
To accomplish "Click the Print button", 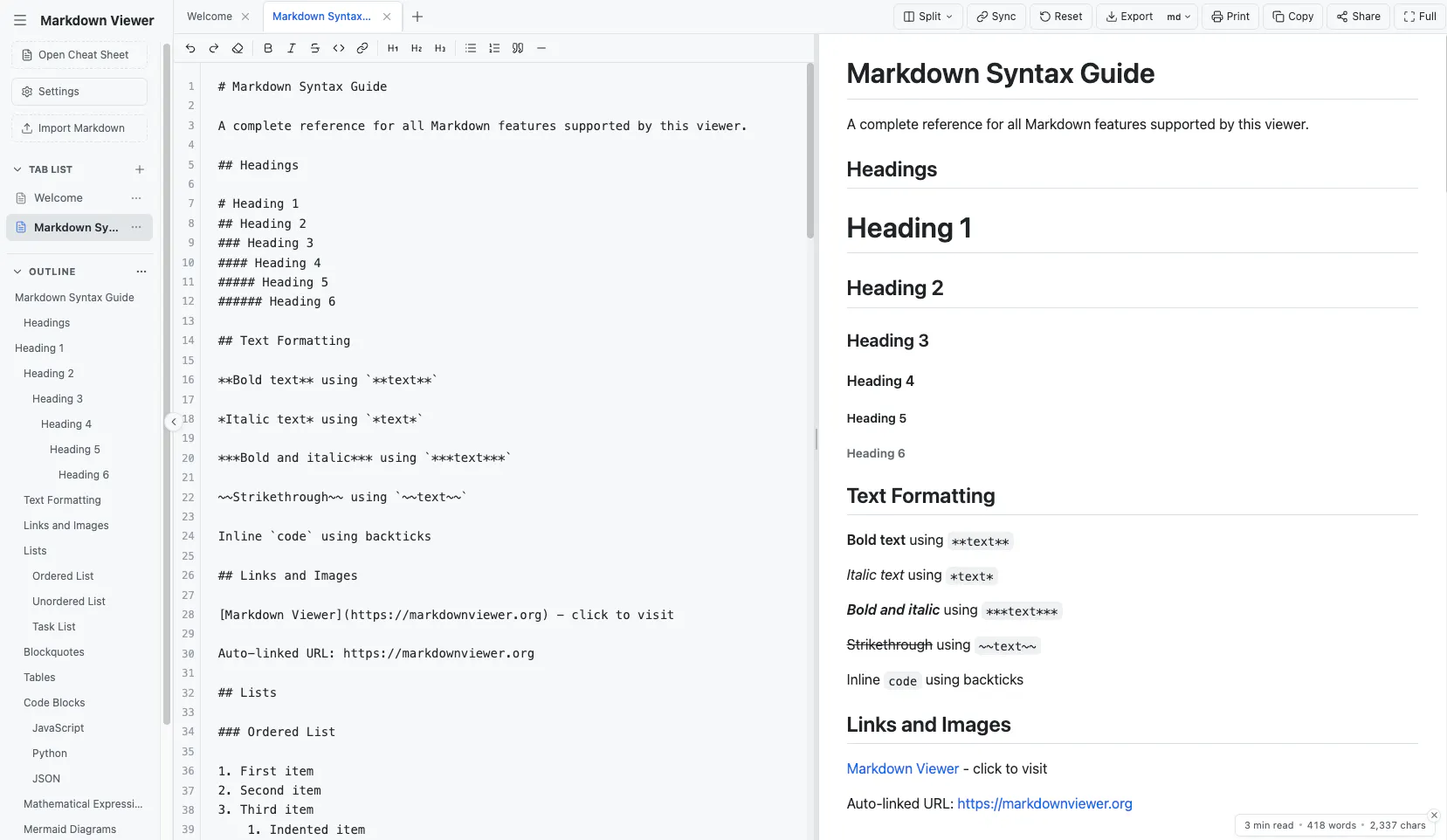I will pos(1230,17).
